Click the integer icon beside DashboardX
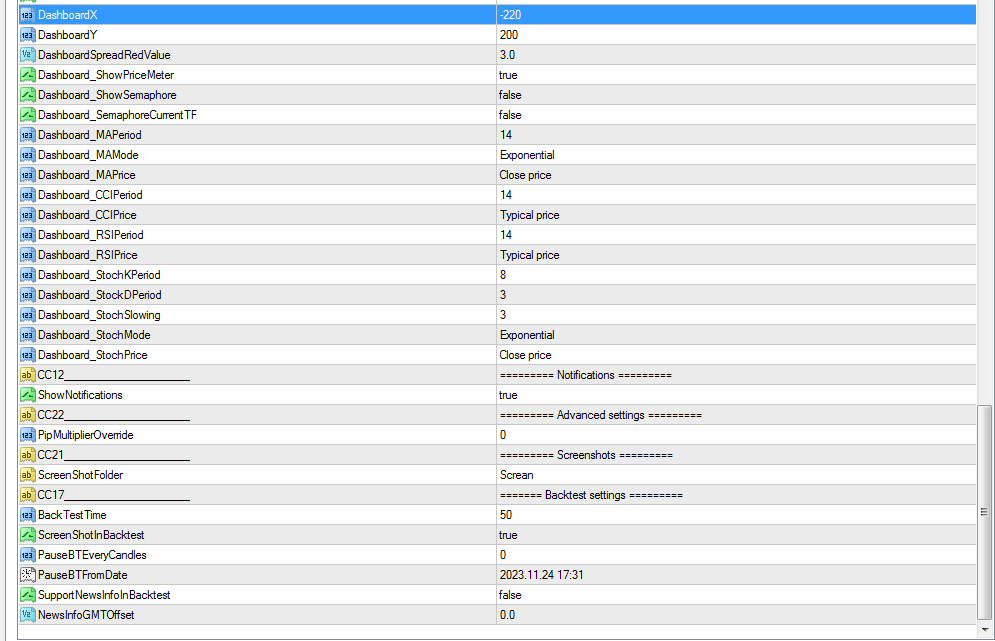Image resolution: width=995 pixels, height=641 pixels. click(x=27, y=15)
